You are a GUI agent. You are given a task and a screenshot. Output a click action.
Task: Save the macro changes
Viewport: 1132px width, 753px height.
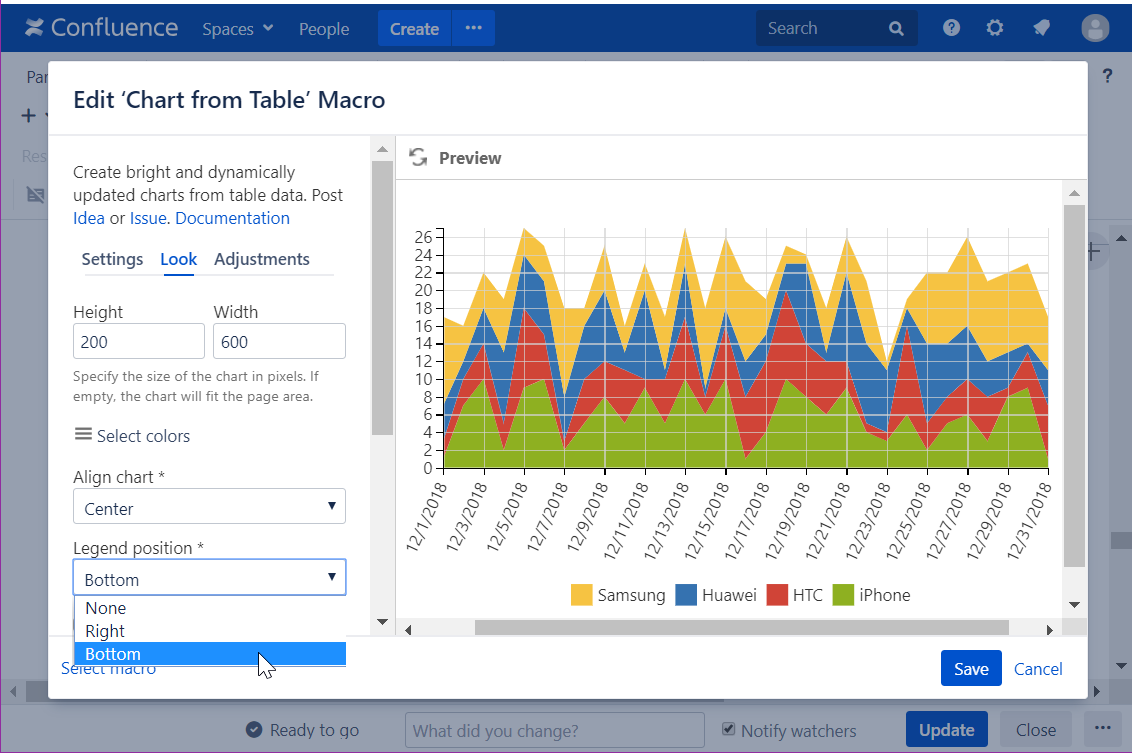click(970, 669)
